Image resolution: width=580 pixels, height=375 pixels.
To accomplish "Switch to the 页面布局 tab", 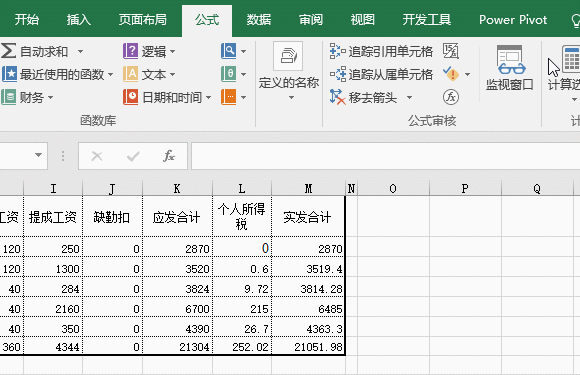I will pyautogui.click(x=143, y=20).
